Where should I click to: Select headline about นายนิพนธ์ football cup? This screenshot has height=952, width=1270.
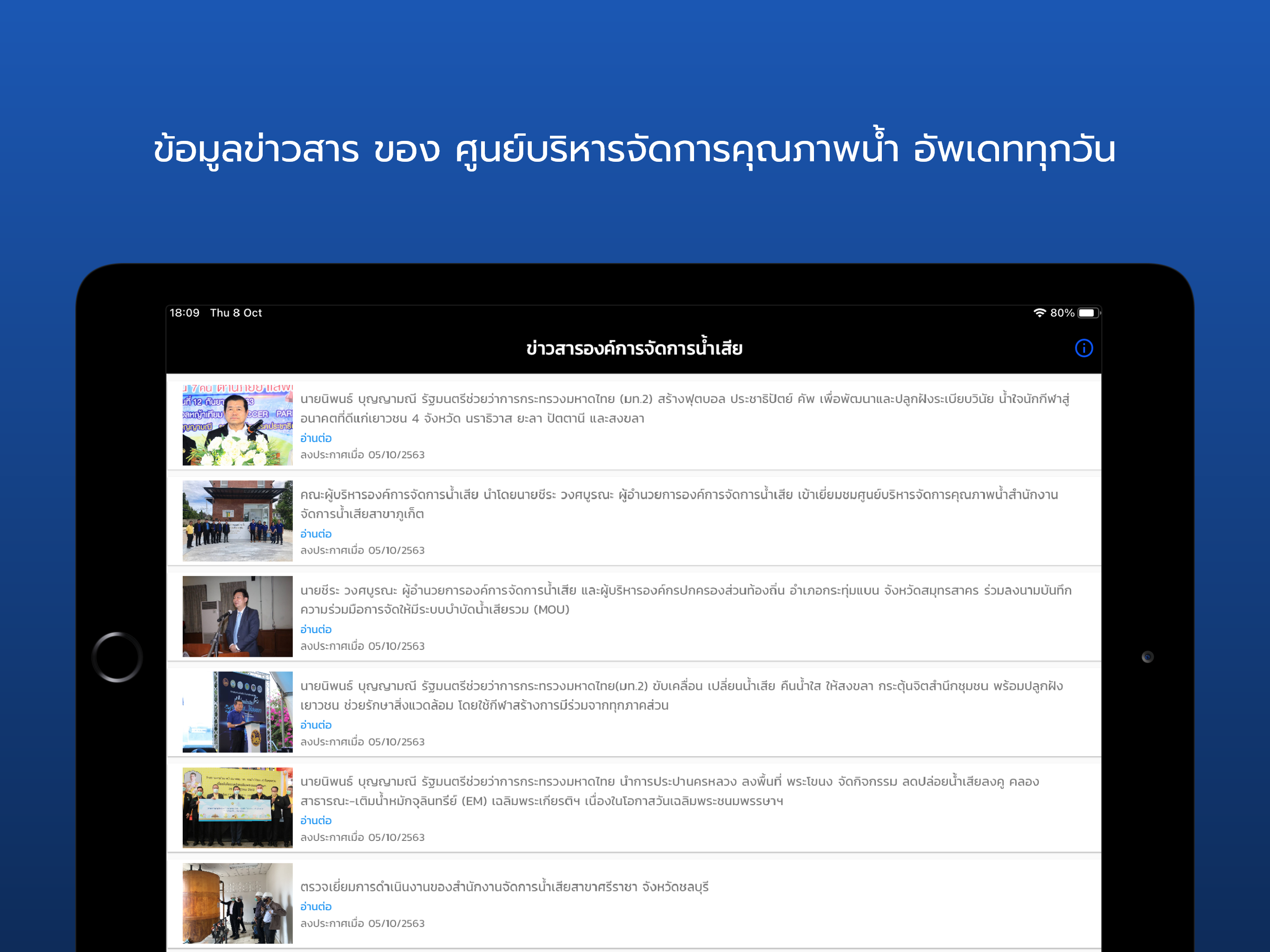[684, 408]
